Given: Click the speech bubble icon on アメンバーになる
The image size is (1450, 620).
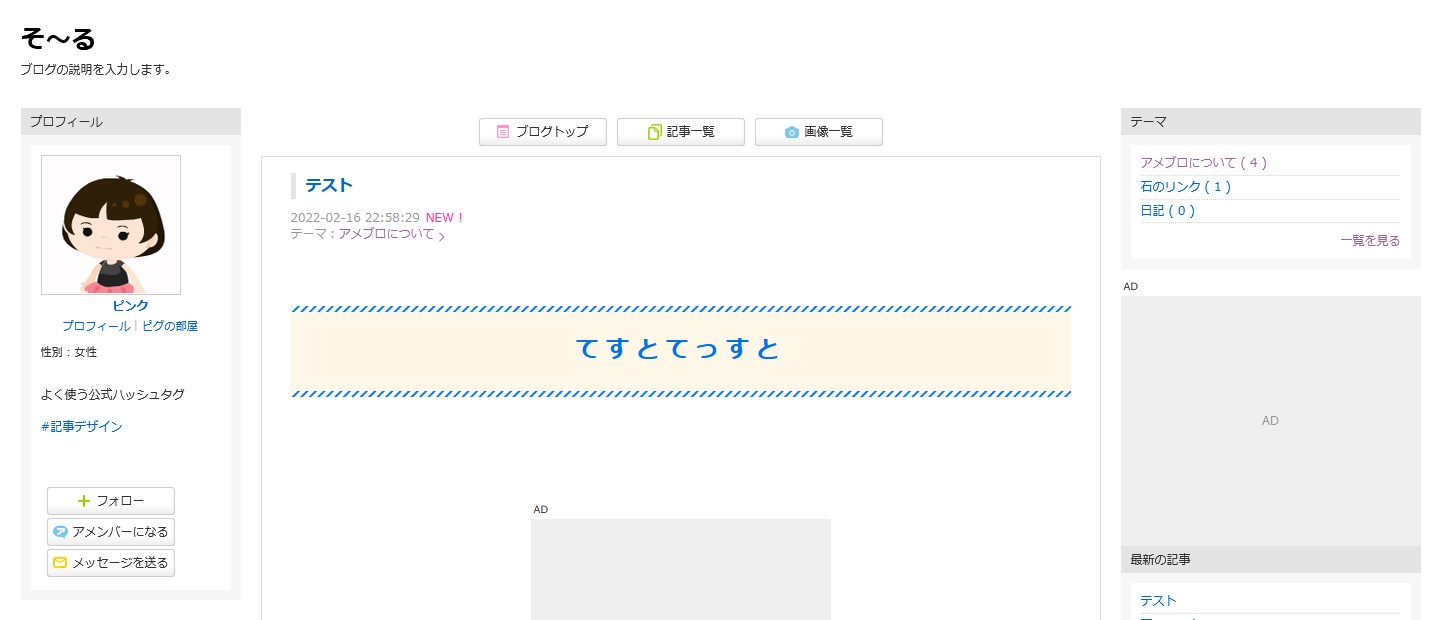Looking at the screenshot, I should [x=60, y=532].
